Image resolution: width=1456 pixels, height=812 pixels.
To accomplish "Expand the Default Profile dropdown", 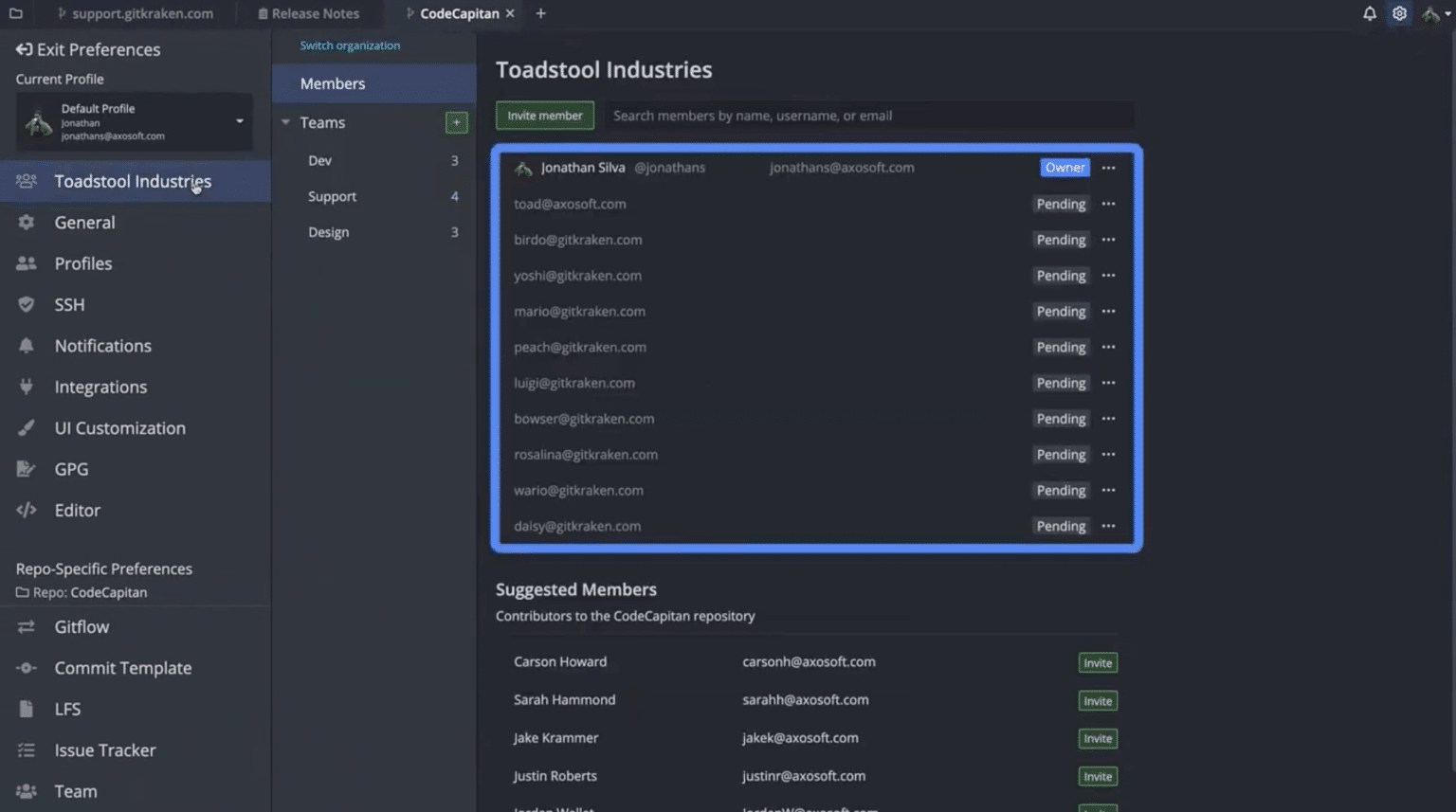I will point(239,121).
